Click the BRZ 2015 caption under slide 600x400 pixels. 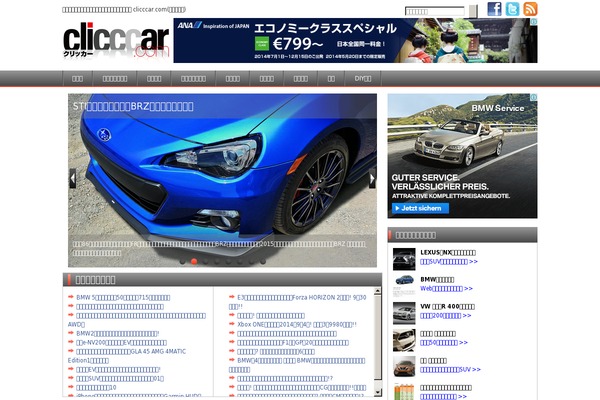(x=219, y=248)
